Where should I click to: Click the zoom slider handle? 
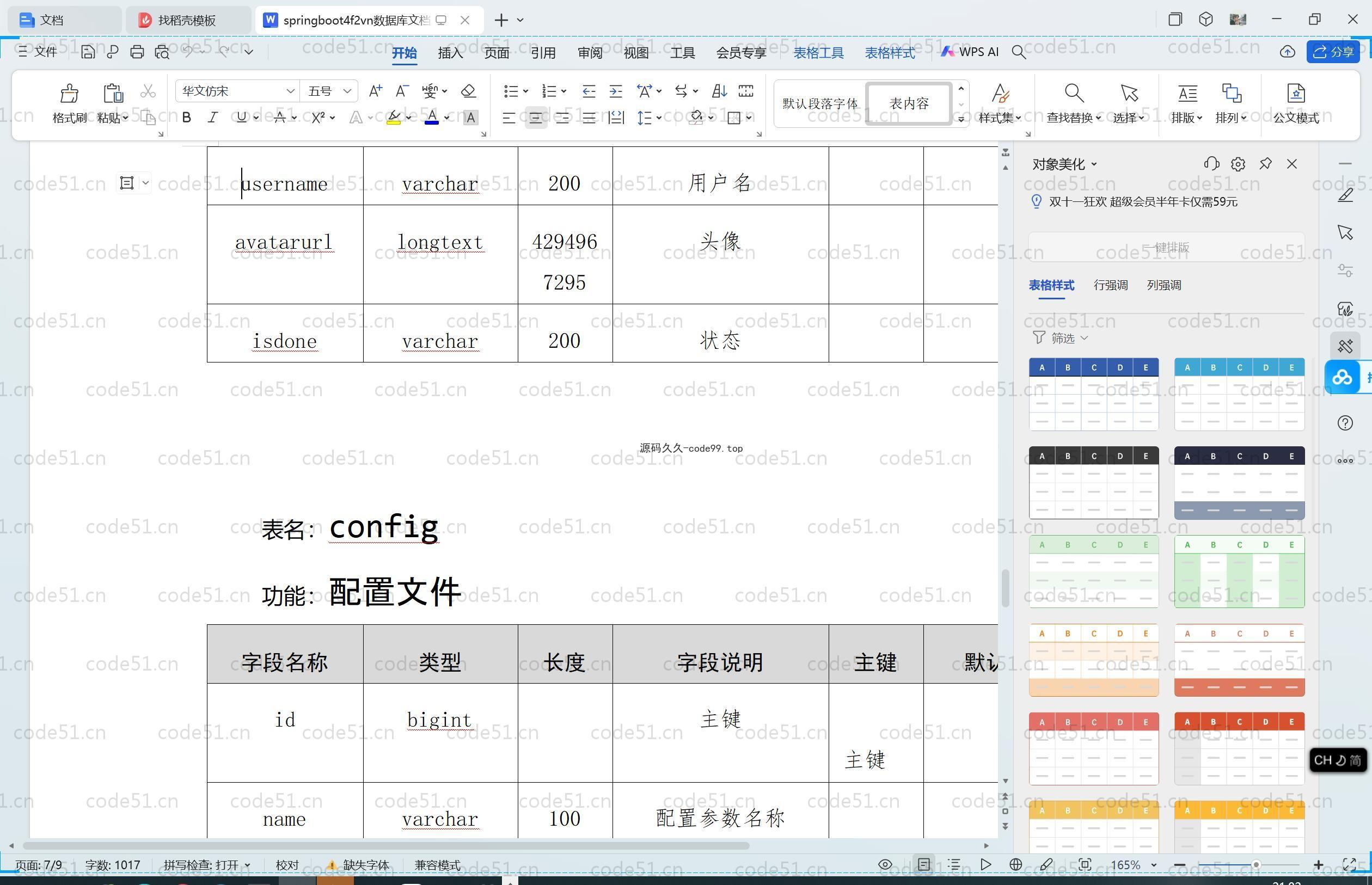tap(1256, 864)
